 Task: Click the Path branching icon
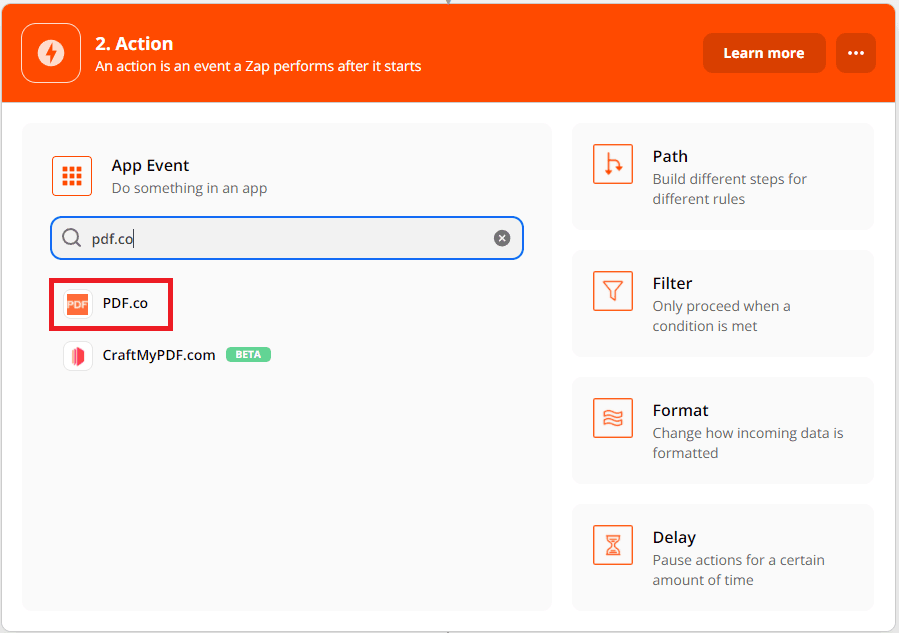[x=613, y=164]
